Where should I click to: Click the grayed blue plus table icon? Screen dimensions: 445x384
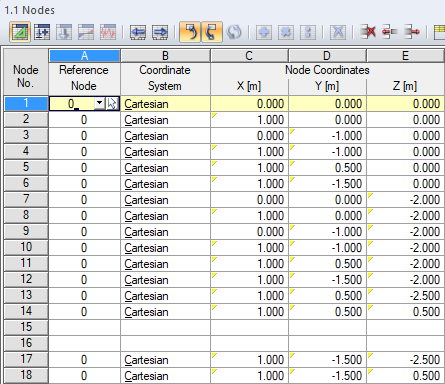264,32
